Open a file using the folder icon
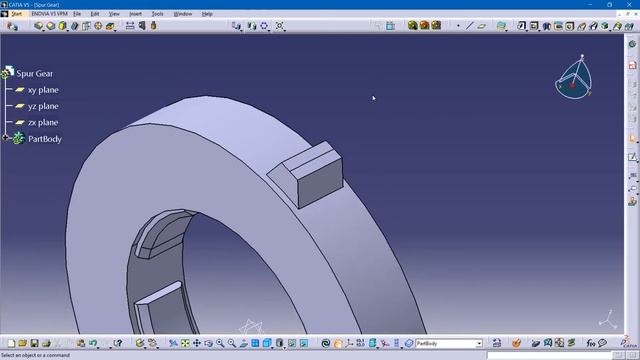The image size is (640, 360). [x=22, y=343]
